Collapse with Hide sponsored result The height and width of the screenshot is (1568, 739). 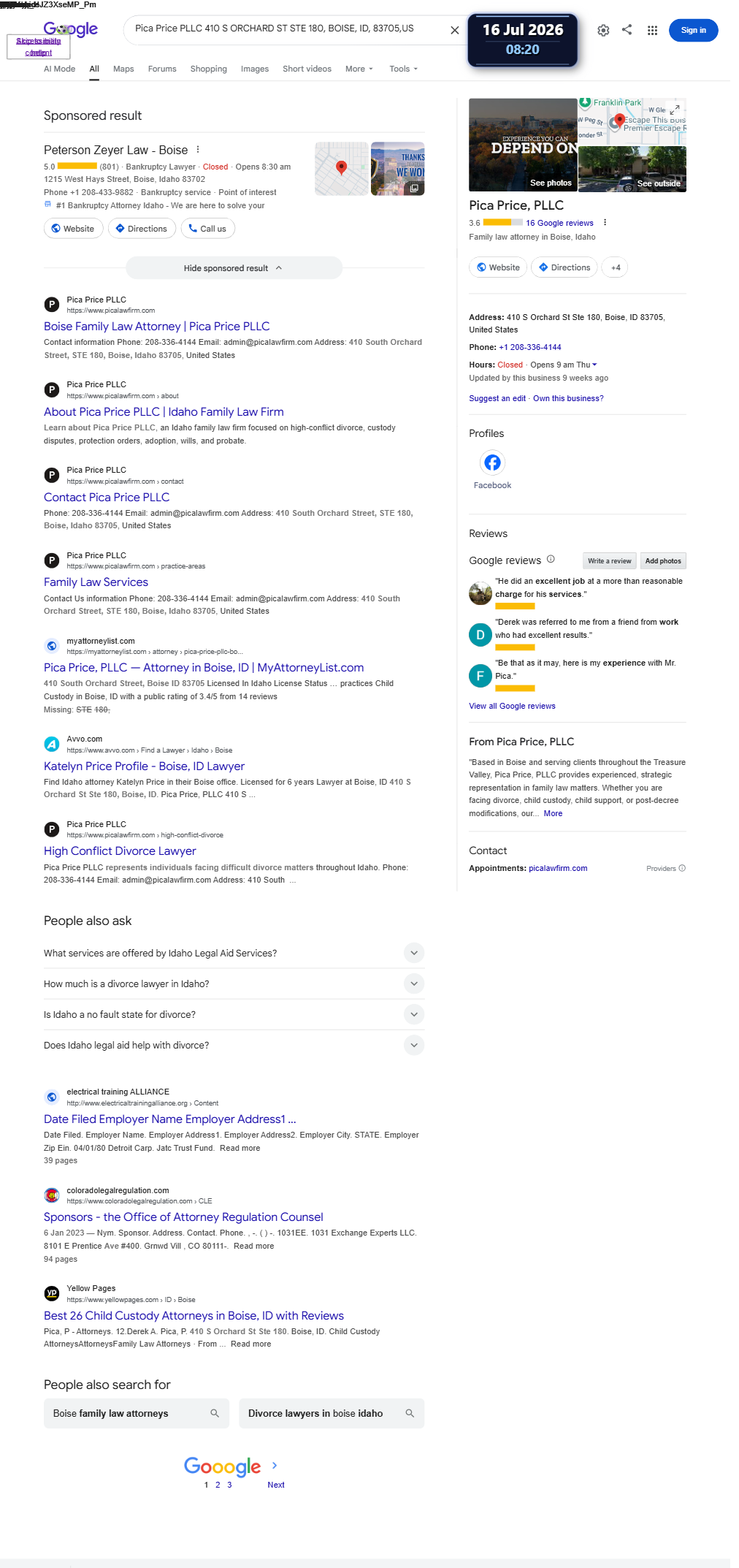tap(234, 268)
